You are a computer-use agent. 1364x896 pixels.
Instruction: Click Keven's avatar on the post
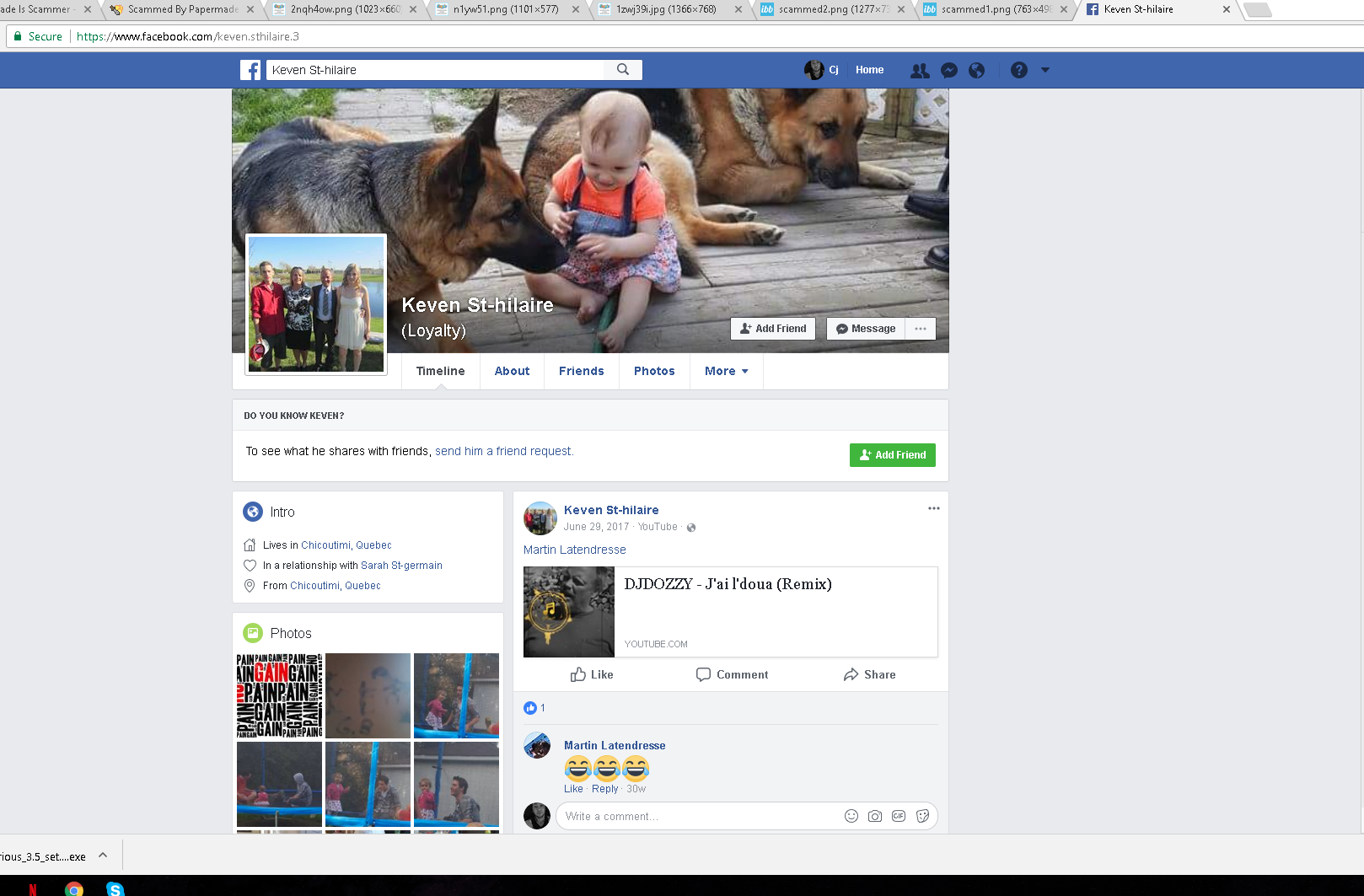tap(540, 518)
